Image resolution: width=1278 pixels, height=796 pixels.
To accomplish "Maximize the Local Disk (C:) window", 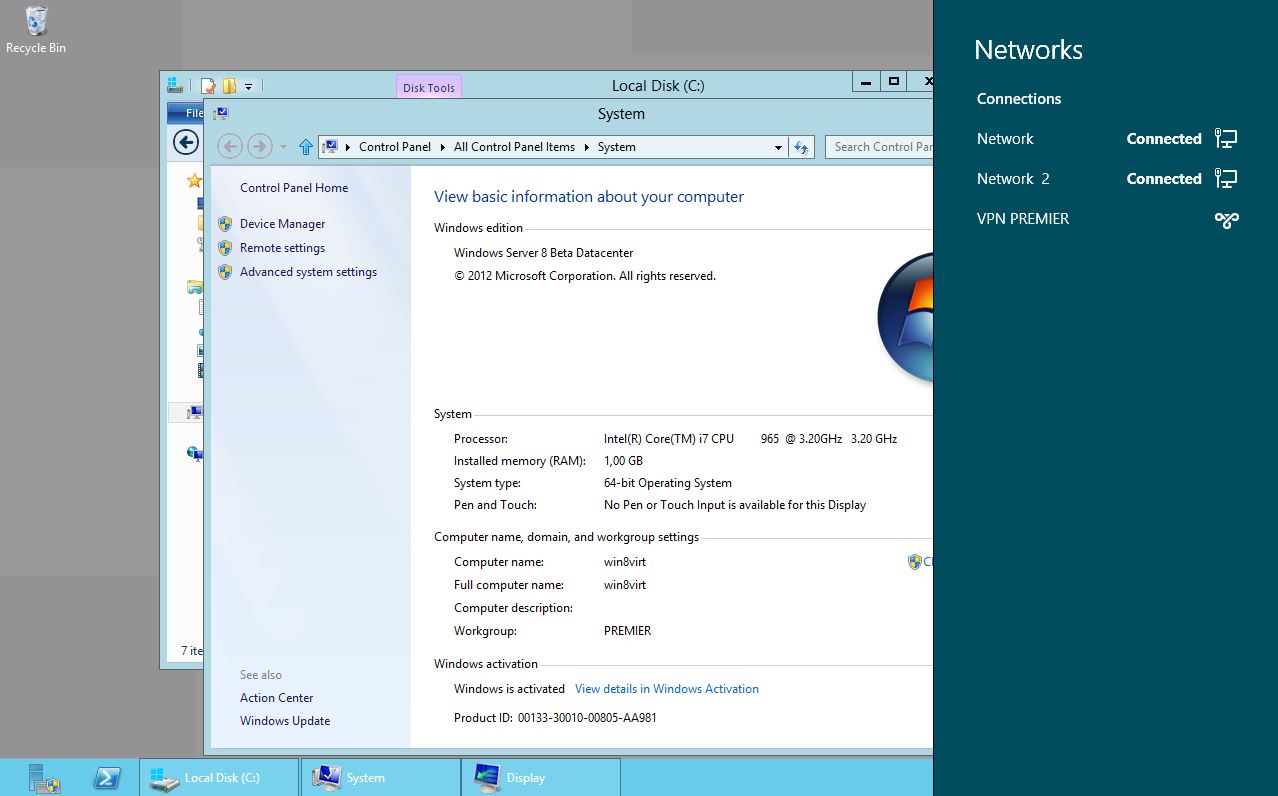I will (894, 82).
